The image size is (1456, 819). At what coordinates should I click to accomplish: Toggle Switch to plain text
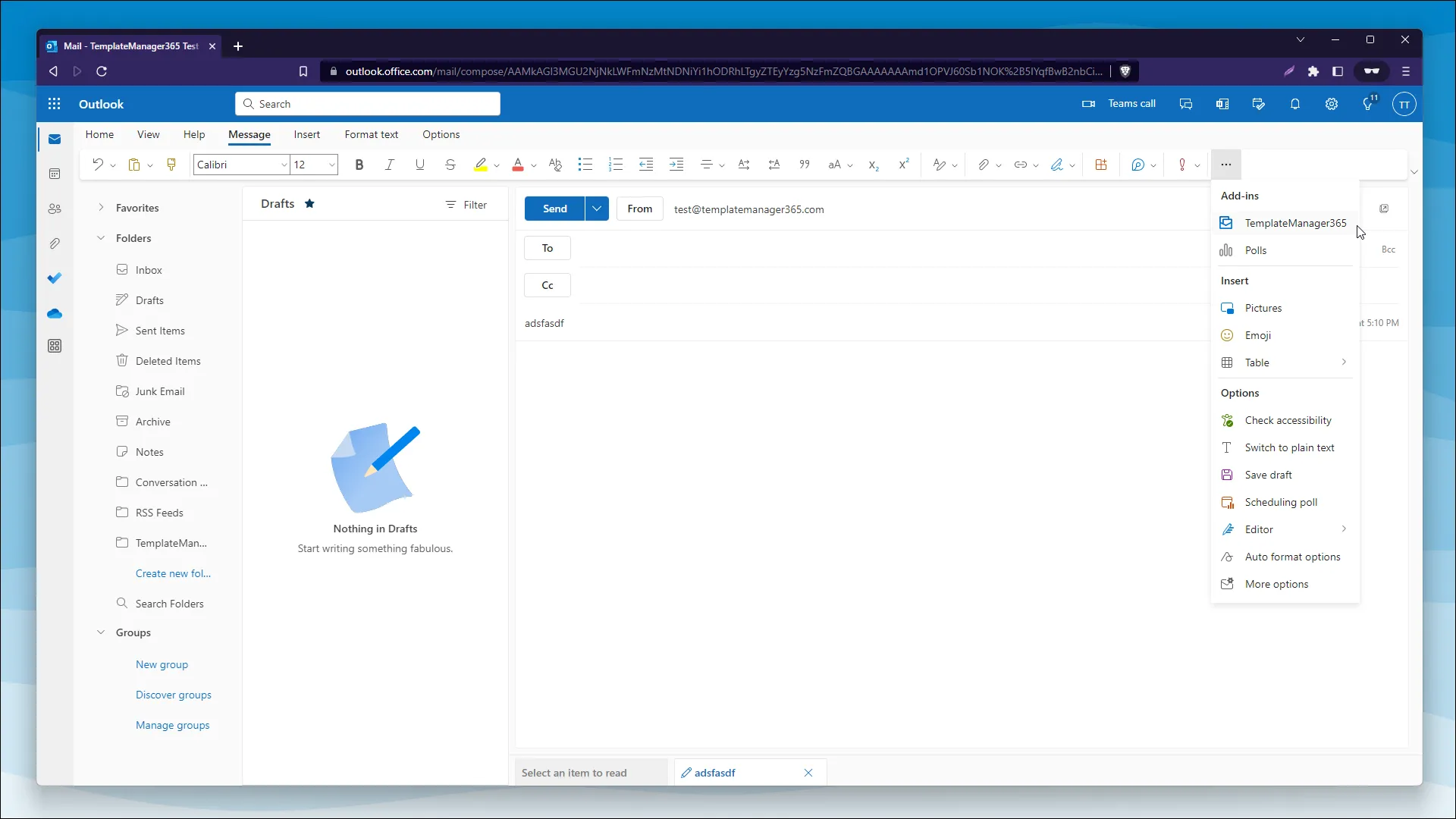[1289, 447]
